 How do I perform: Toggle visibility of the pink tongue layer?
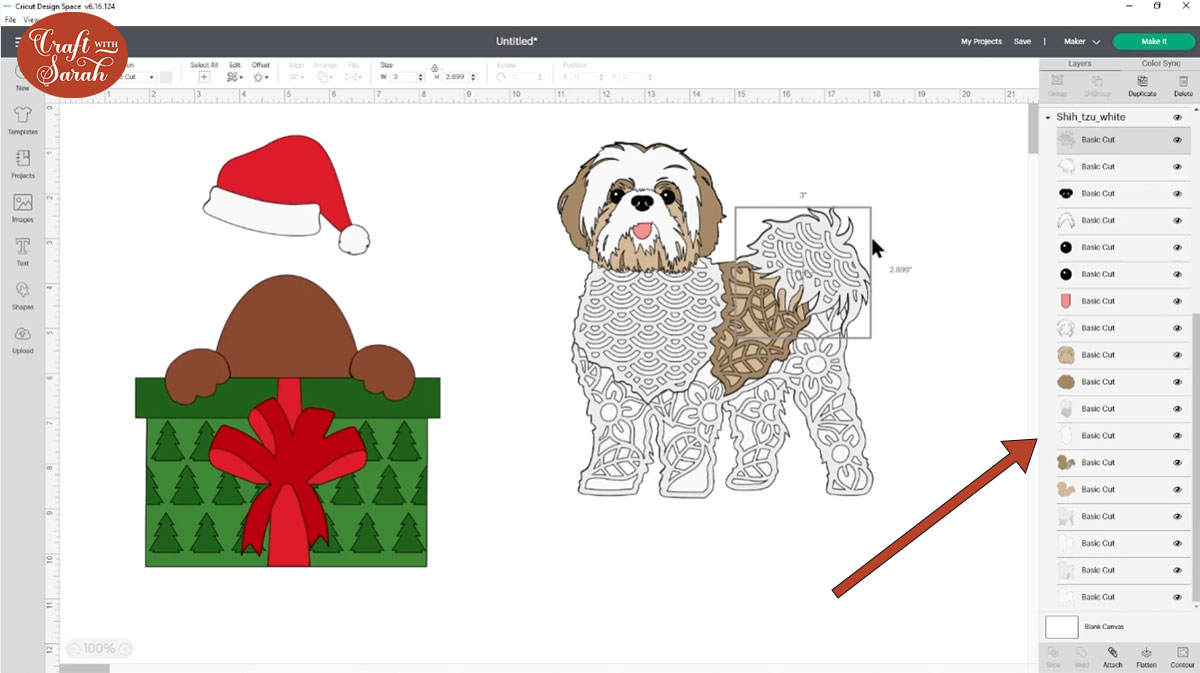click(x=1177, y=301)
